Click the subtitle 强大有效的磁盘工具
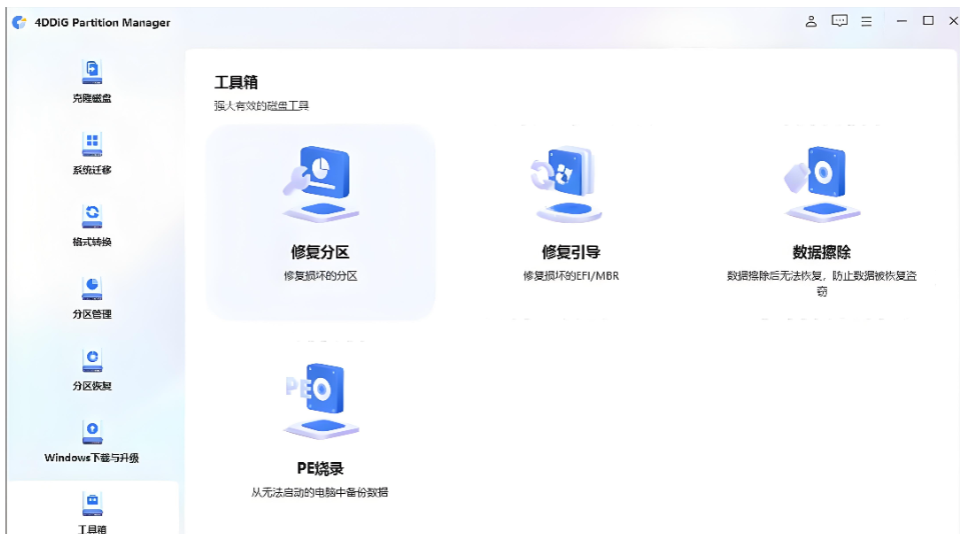The height and width of the screenshot is (534, 967). (x=261, y=106)
